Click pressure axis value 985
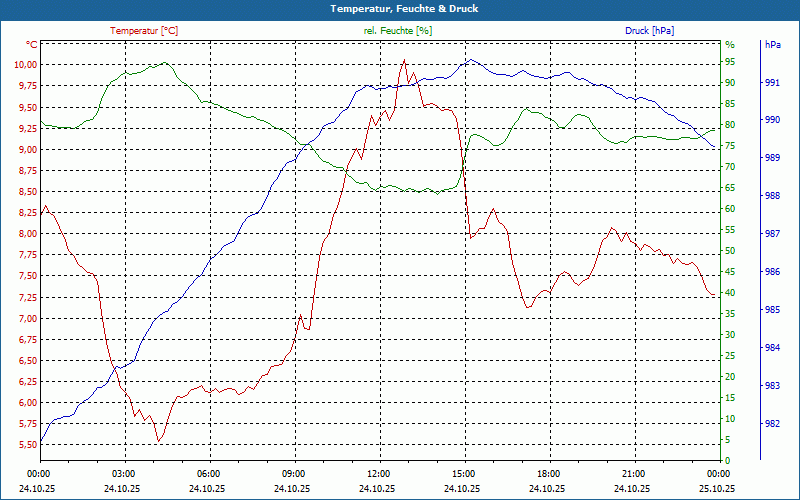Viewport: 800px width, 500px height. point(772,310)
